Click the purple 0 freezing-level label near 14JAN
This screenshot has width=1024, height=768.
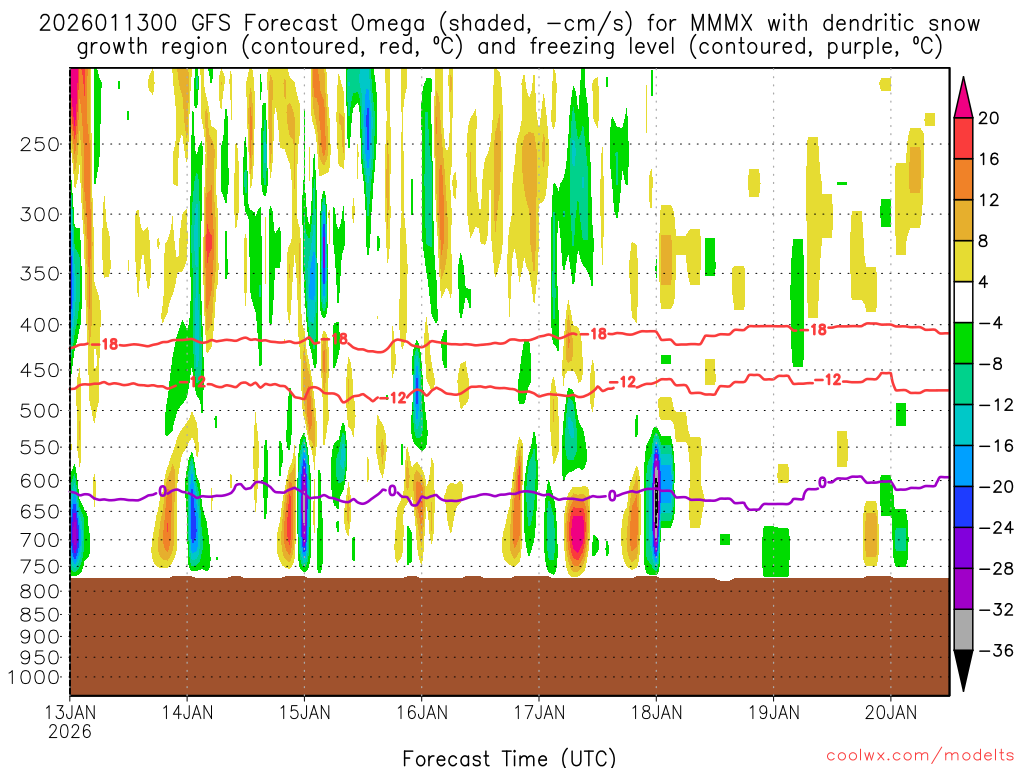[x=162, y=491]
